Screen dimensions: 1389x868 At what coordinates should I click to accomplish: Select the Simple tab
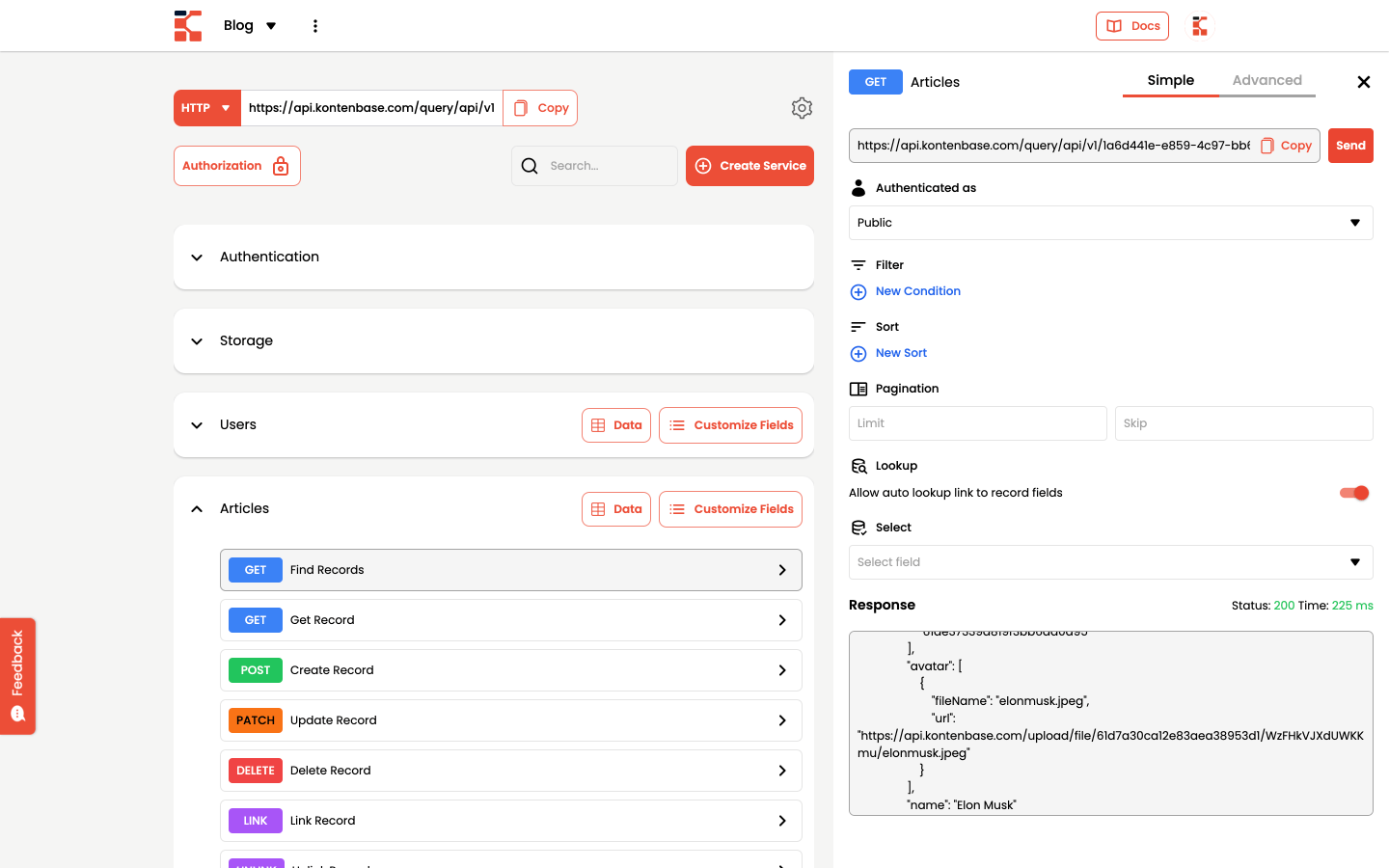(1170, 81)
